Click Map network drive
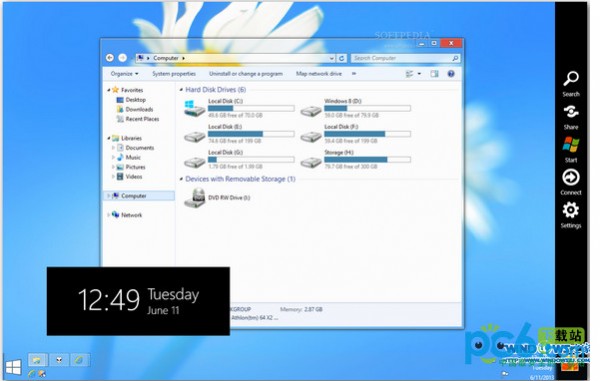600x381 pixels. click(x=319, y=74)
